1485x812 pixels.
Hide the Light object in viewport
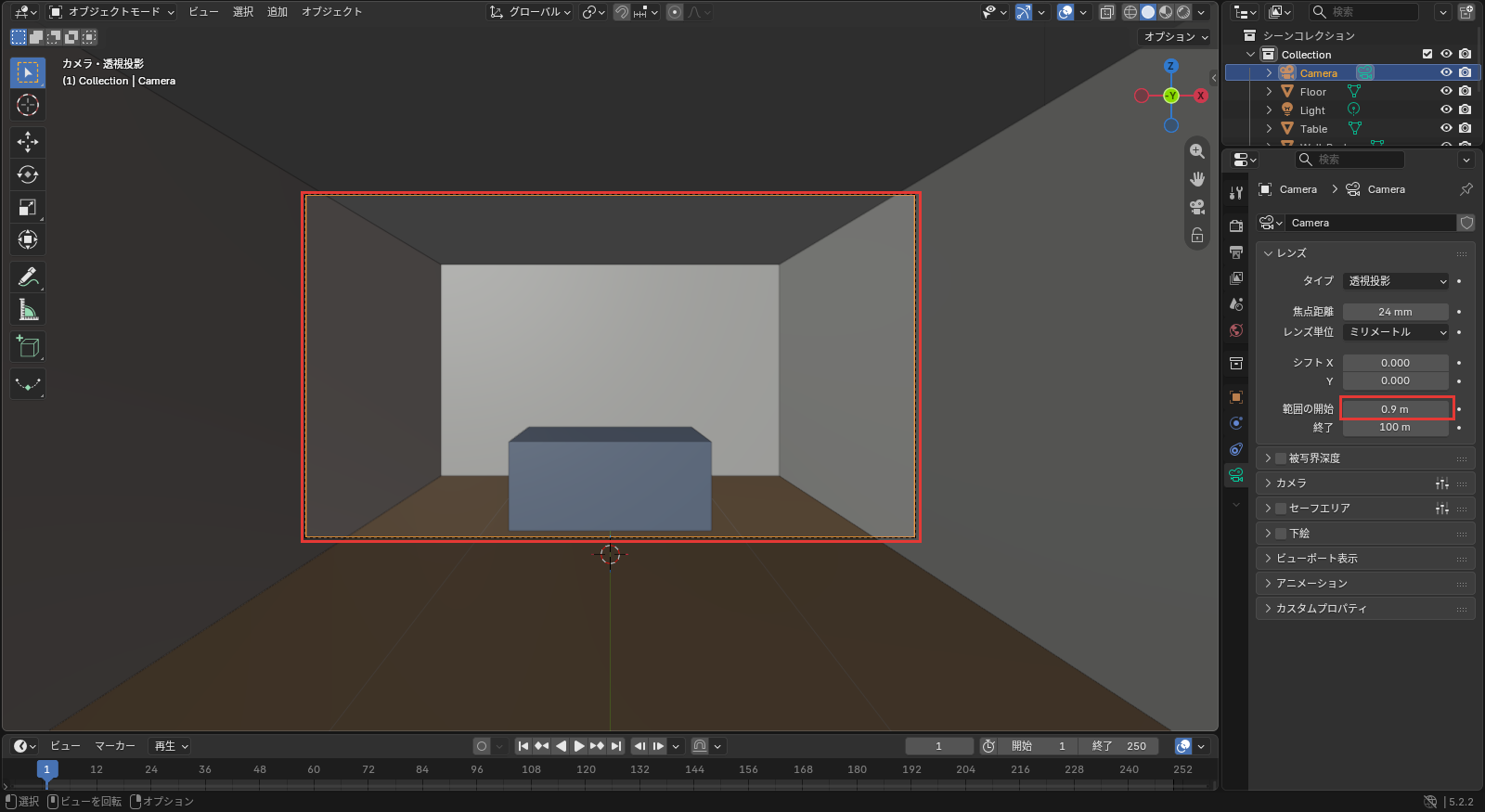tap(1446, 110)
